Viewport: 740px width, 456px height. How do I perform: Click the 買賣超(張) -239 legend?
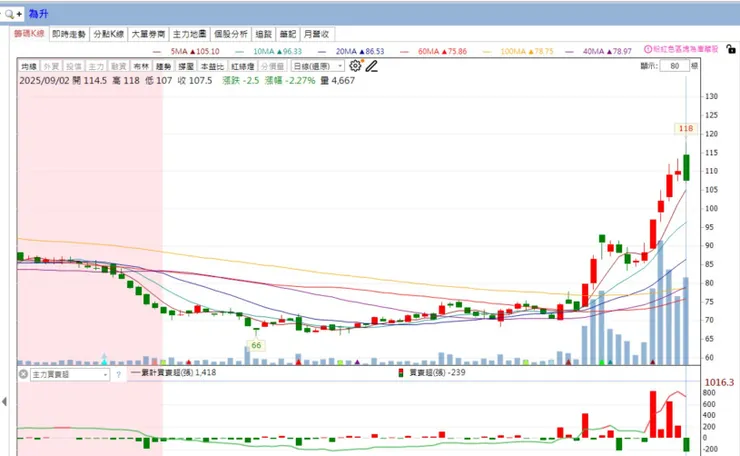point(437,372)
